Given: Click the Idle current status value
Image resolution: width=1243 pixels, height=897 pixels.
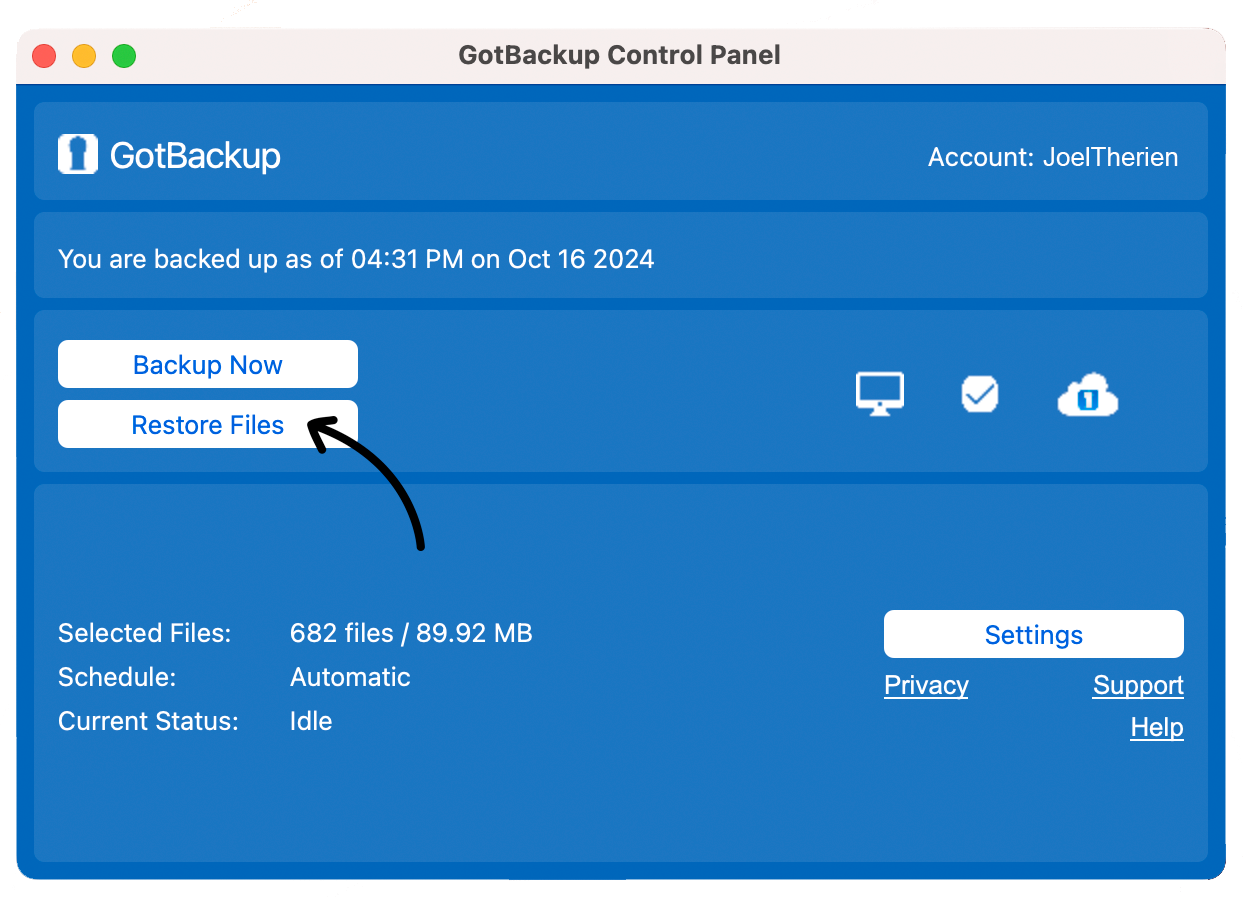Looking at the screenshot, I should pos(311,721).
